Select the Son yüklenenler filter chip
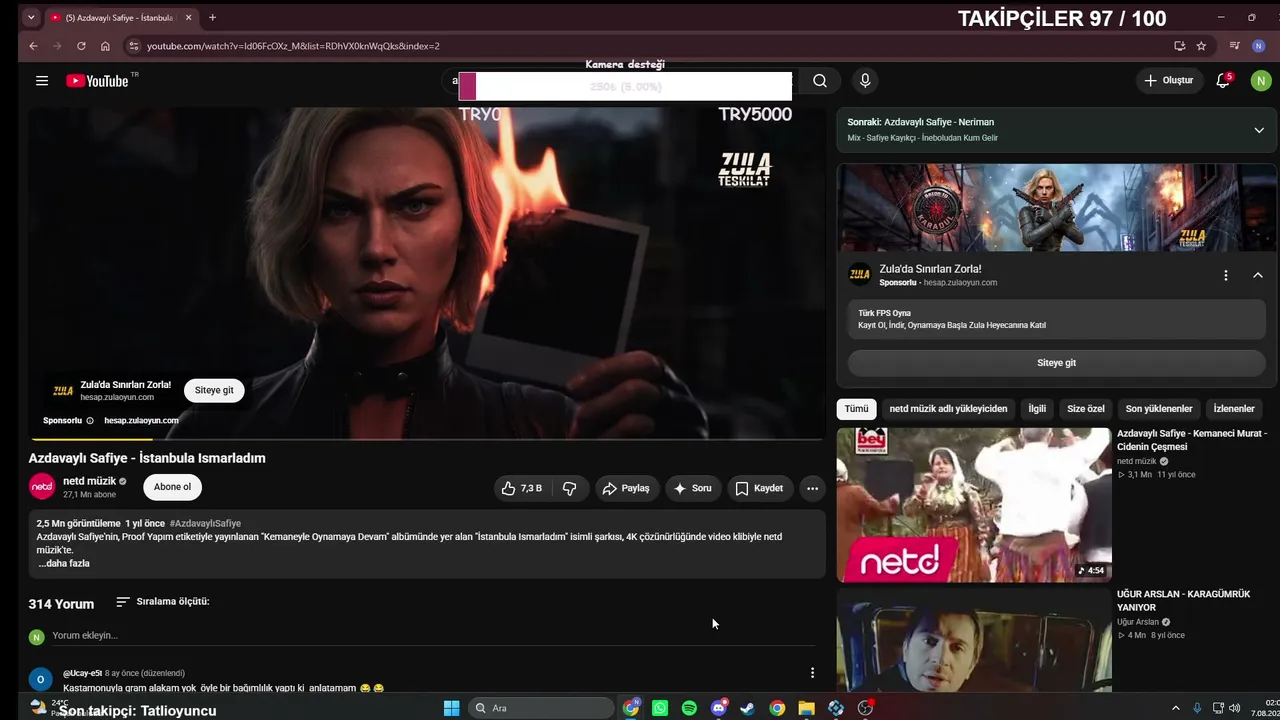The height and width of the screenshot is (720, 1280). pyautogui.click(x=1159, y=409)
